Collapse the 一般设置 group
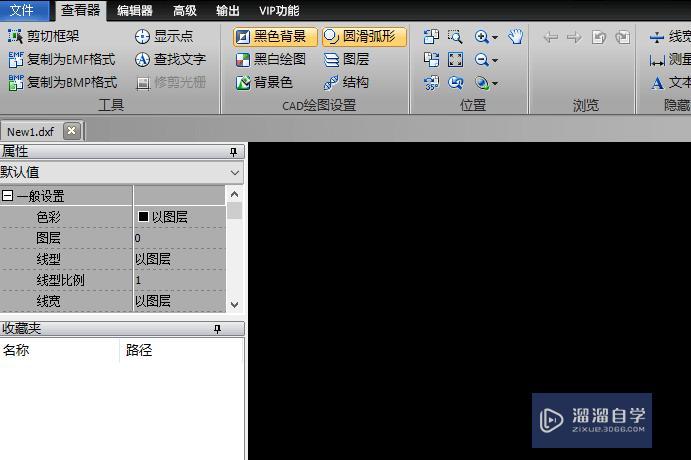This screenshot has height=460, width=691. [7, 195]
